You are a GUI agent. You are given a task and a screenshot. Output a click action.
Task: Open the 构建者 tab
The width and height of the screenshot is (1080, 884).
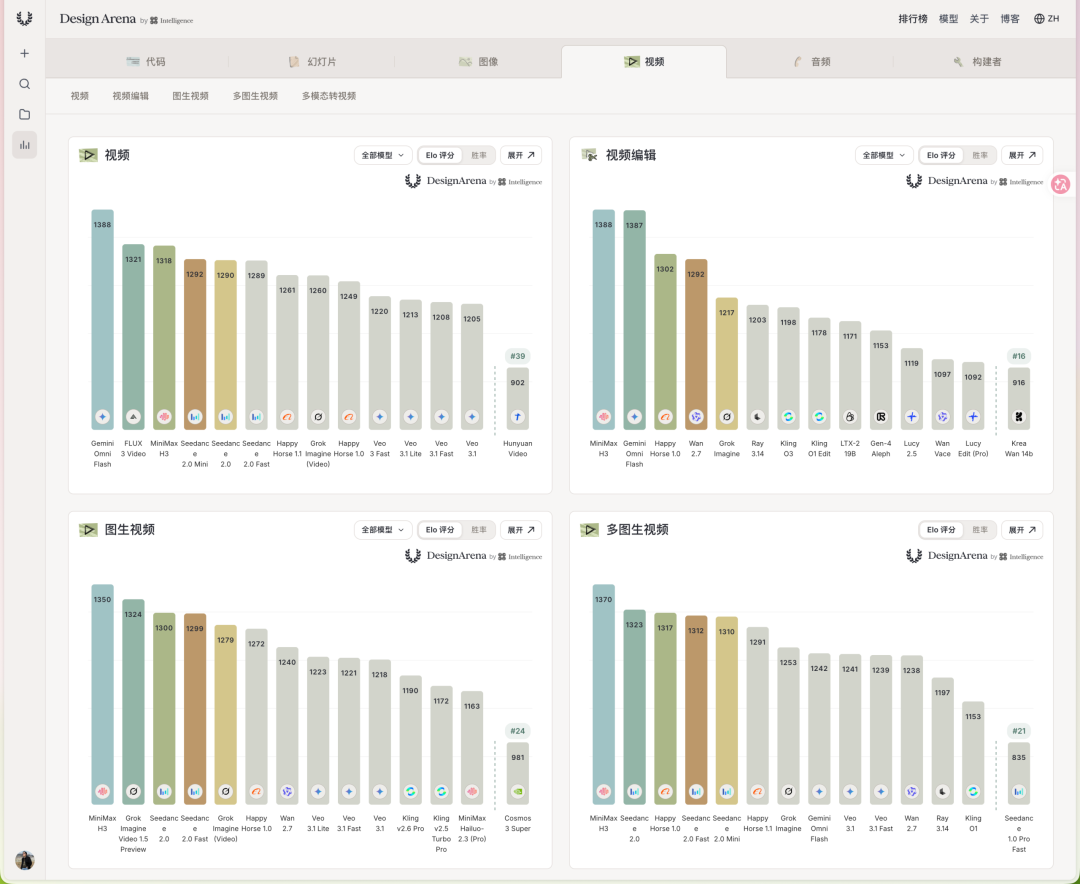[977, 62]
